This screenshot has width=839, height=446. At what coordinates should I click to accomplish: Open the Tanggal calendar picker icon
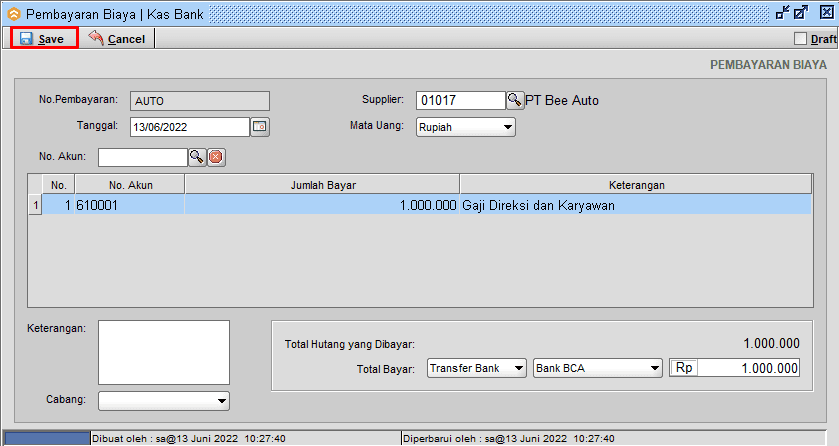(x=259, y=127)
